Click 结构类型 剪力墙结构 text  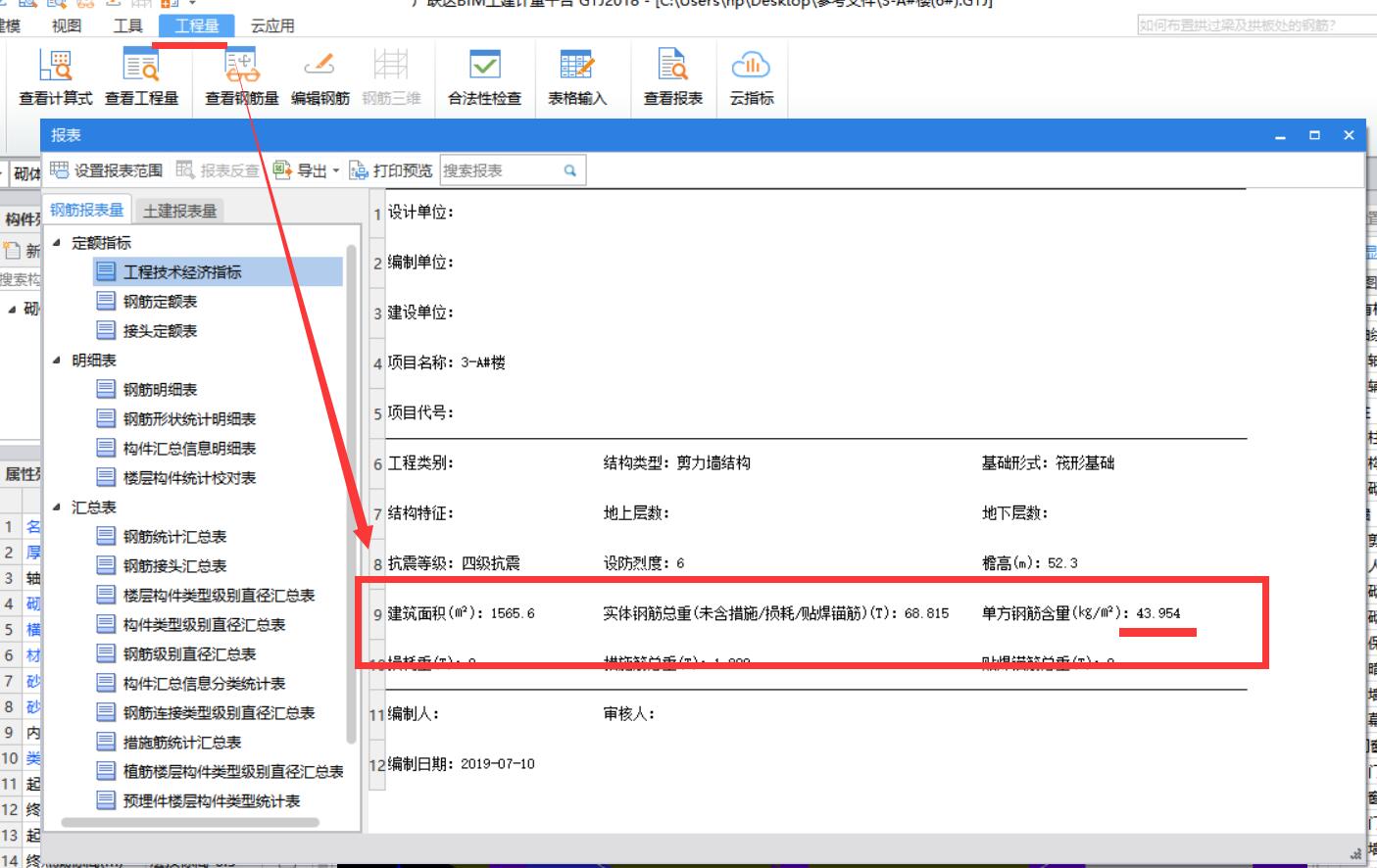(x=677, y=462)
